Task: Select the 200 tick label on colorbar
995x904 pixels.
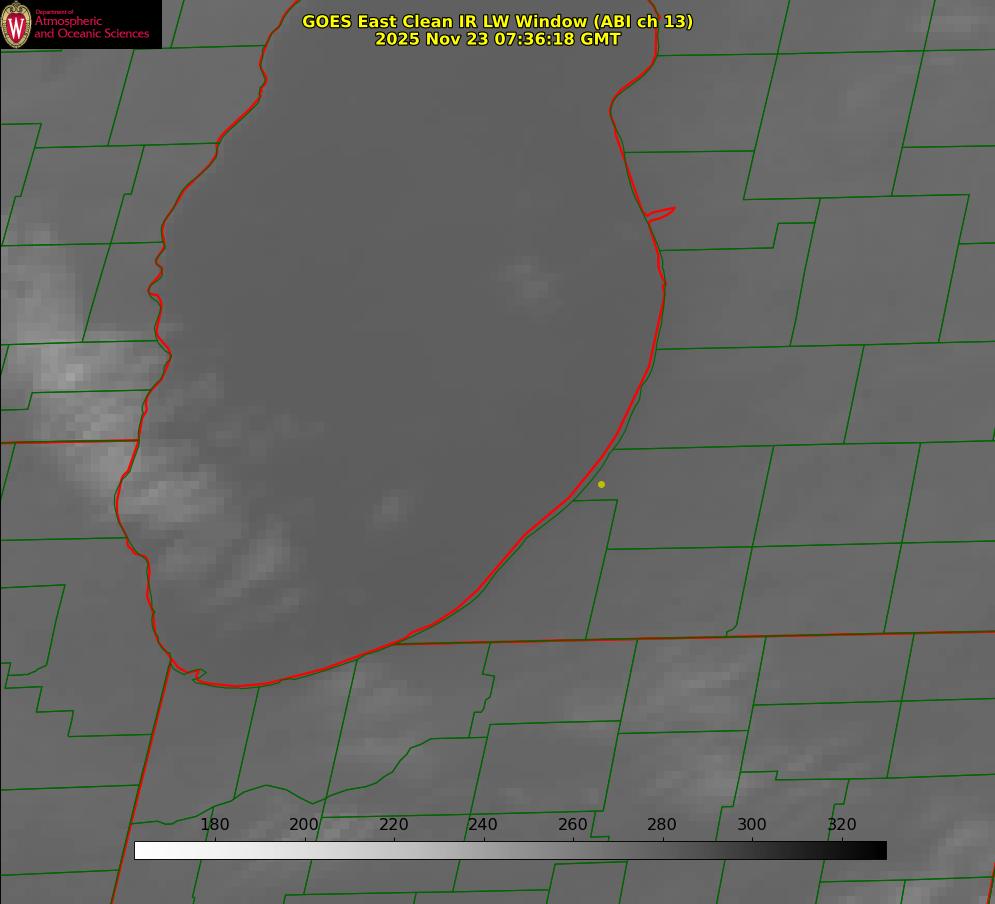Action: pyautogui.click(x=304, y=825)
